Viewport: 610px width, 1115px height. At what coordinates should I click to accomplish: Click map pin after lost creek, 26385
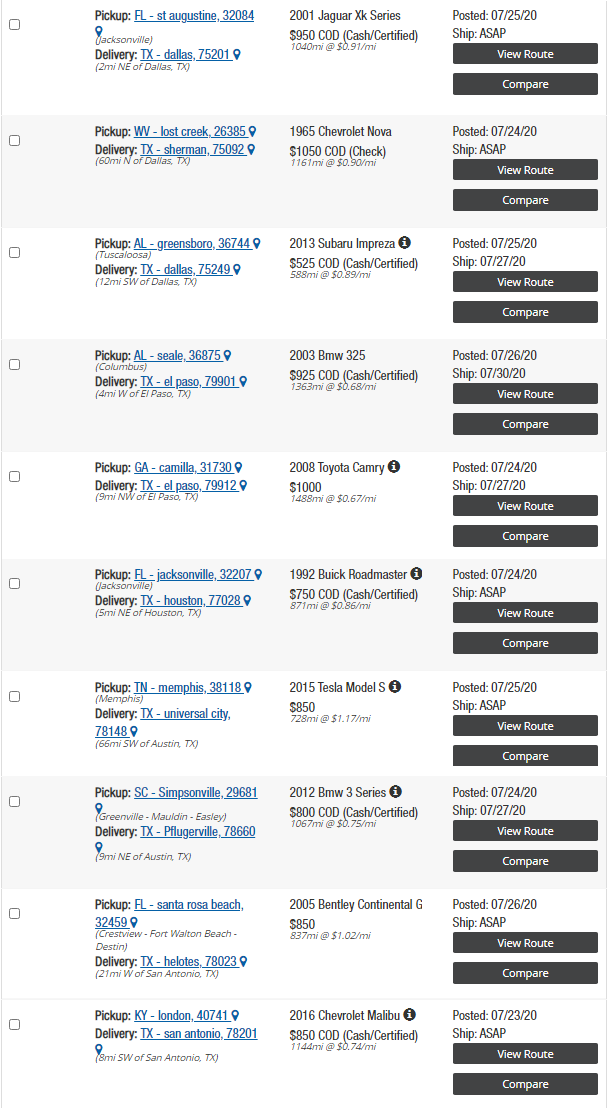(252, 132)
